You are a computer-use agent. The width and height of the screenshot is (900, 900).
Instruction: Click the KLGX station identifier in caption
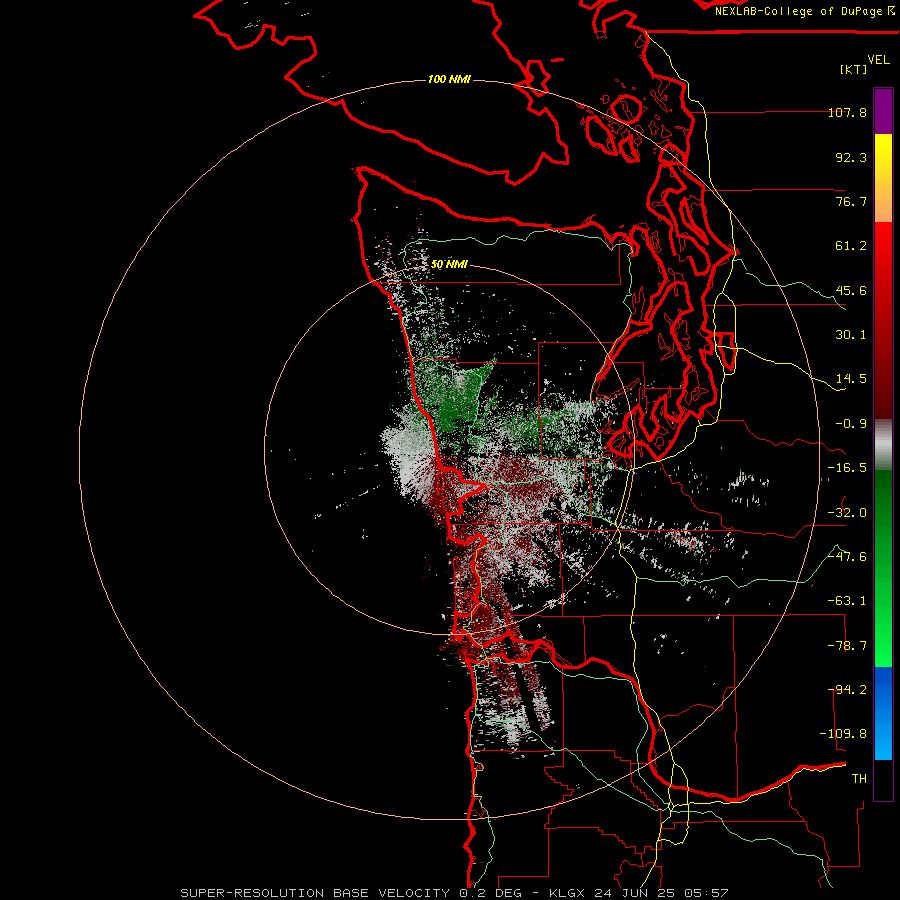pyautogui.click(x=568, y=893)
